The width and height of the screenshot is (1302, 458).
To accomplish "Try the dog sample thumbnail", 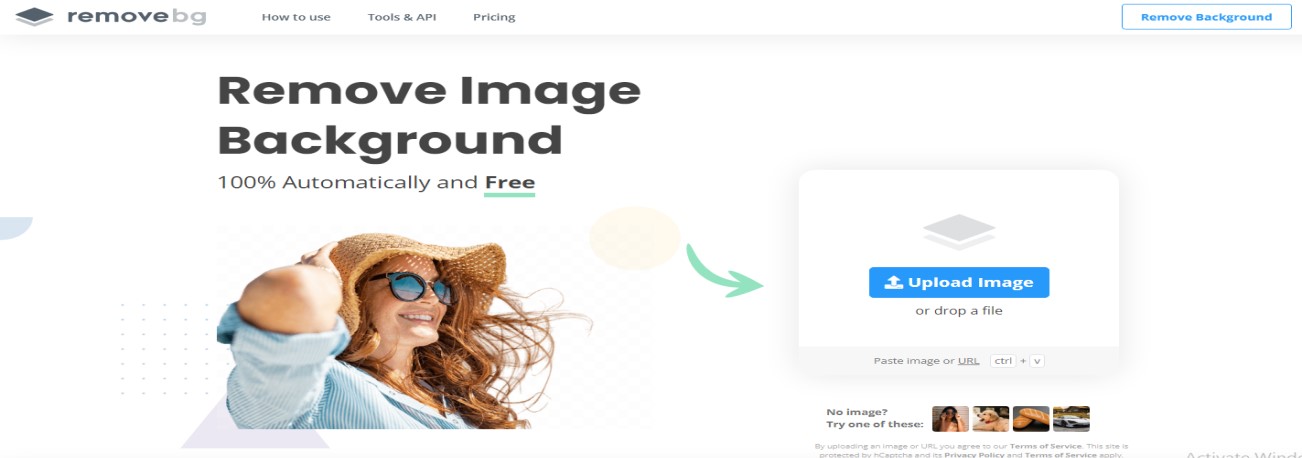I will tap(990, 418).
